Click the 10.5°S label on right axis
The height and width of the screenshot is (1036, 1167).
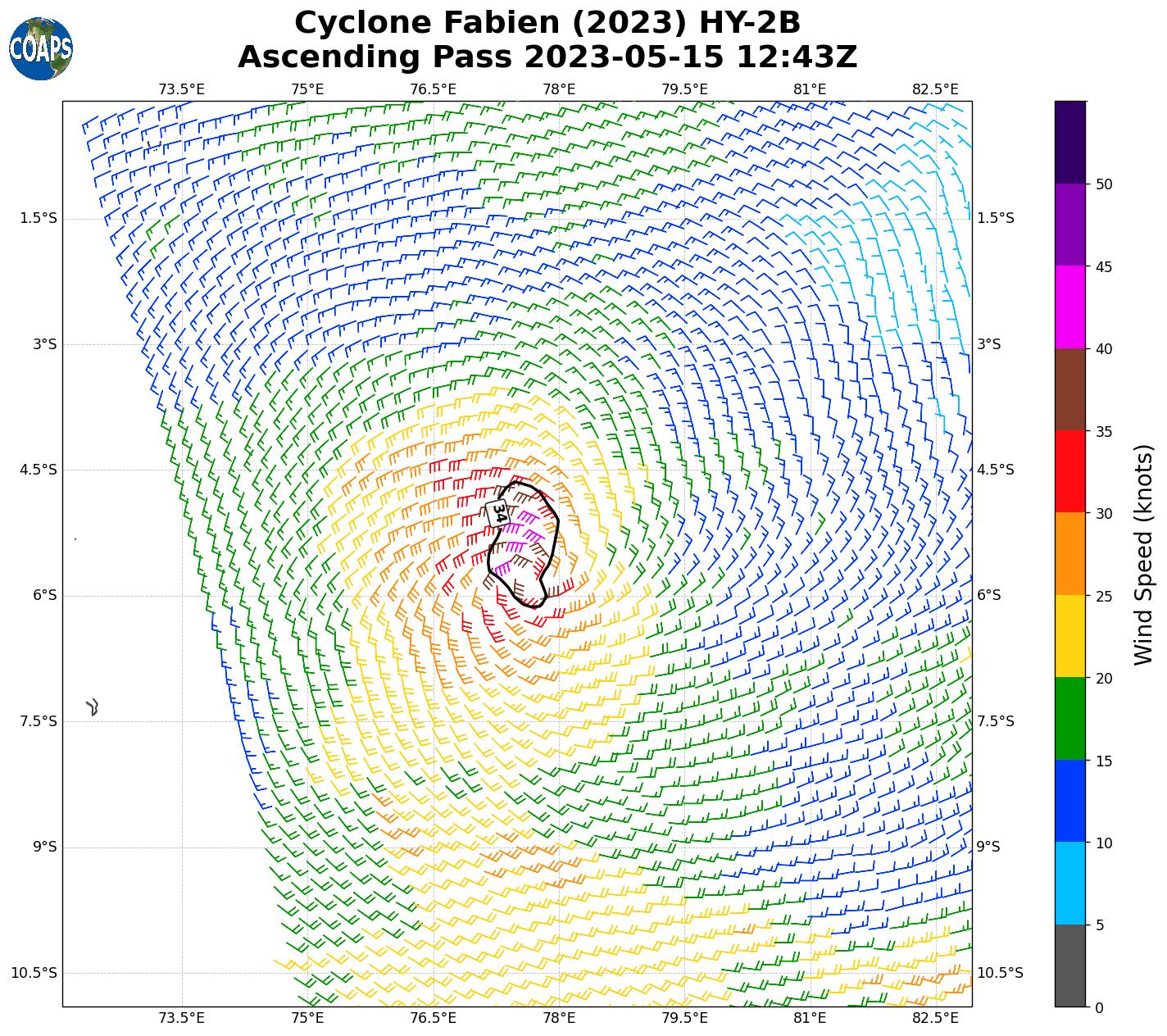(1000, 973)
